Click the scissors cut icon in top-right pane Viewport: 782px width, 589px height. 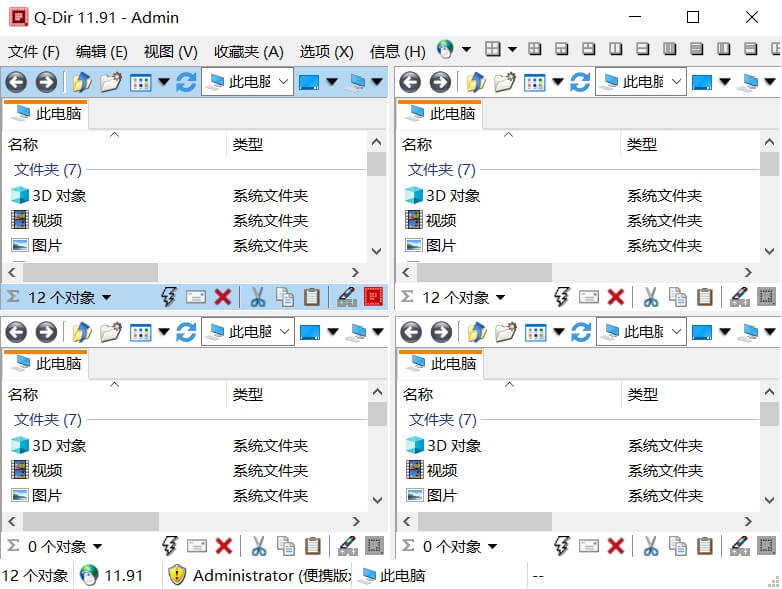(650, 297)
